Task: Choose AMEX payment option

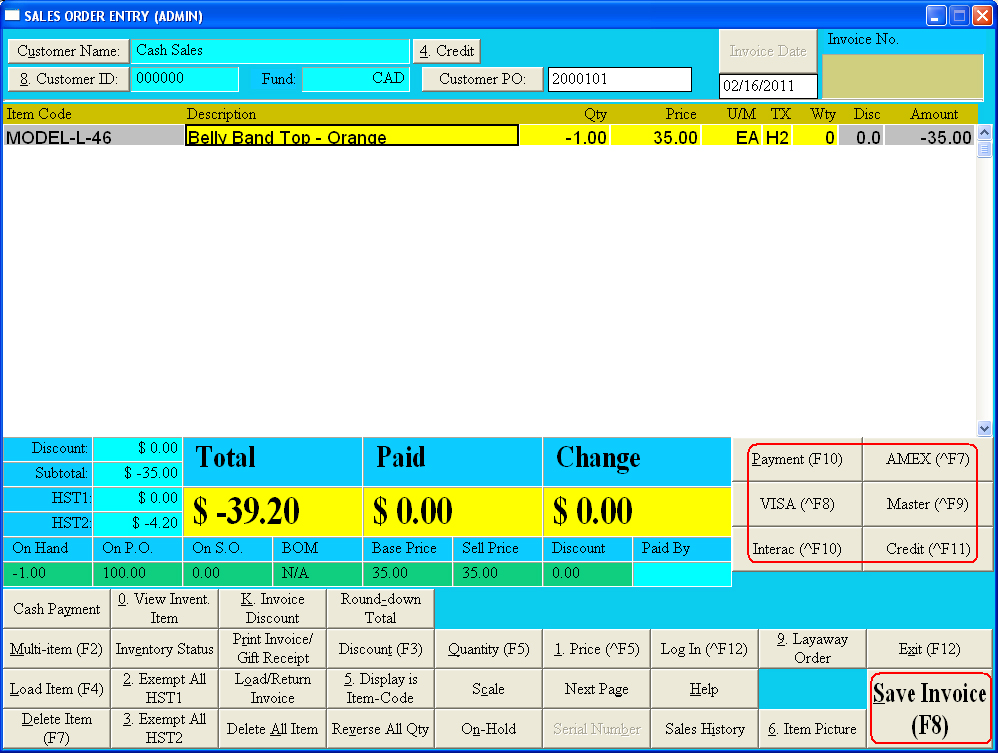Action: 927,459
